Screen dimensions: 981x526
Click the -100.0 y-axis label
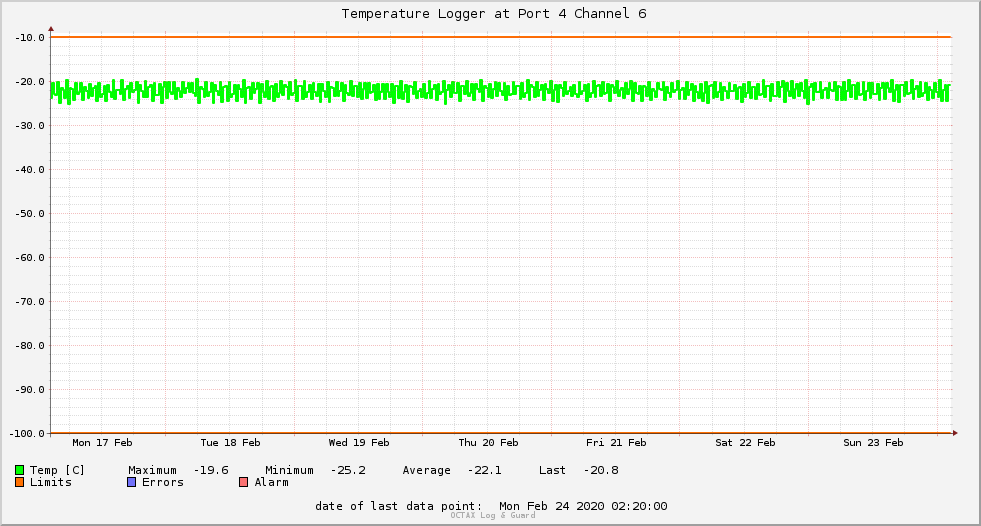pos(28,433)
